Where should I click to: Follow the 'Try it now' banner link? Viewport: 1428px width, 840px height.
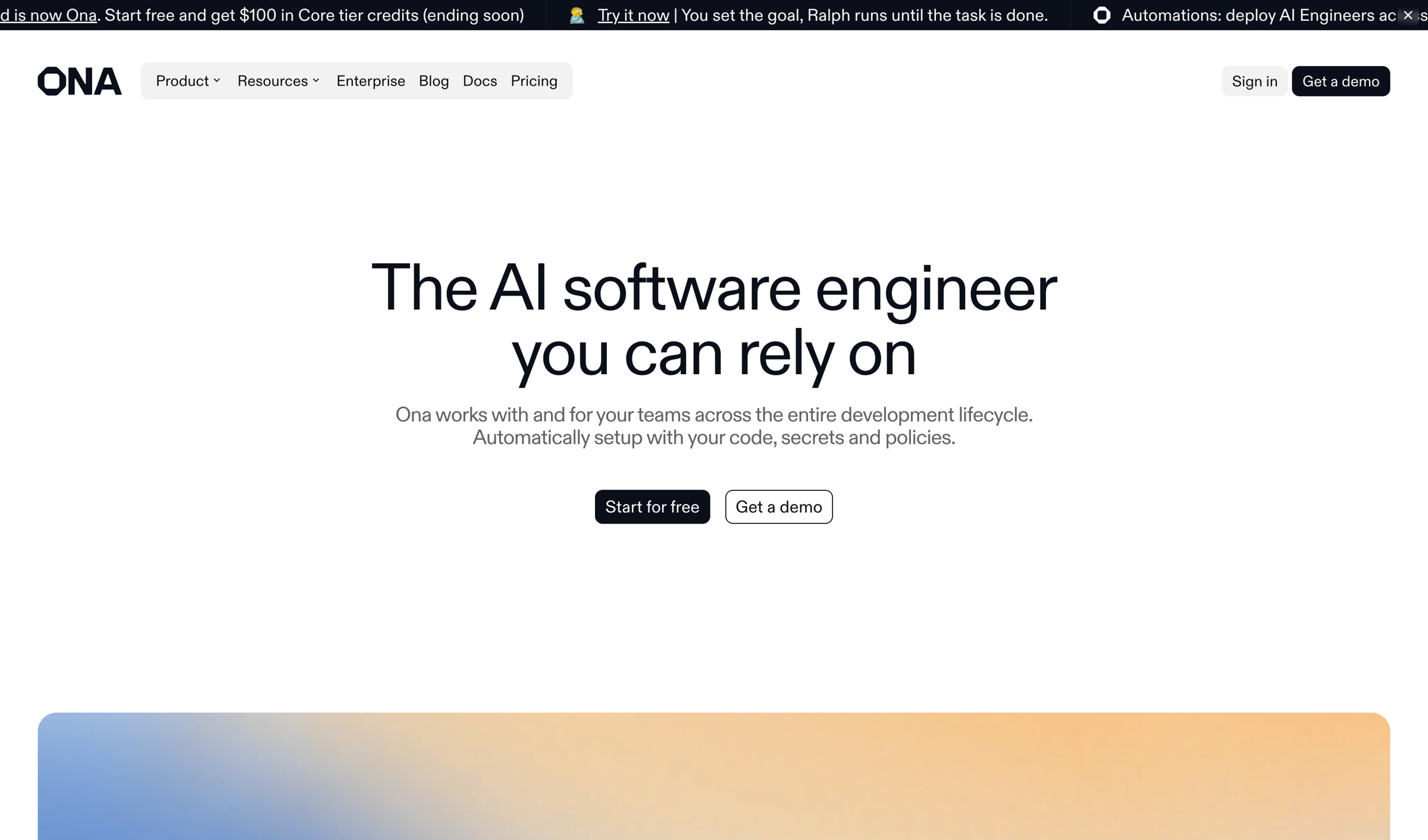click(633, 15)
